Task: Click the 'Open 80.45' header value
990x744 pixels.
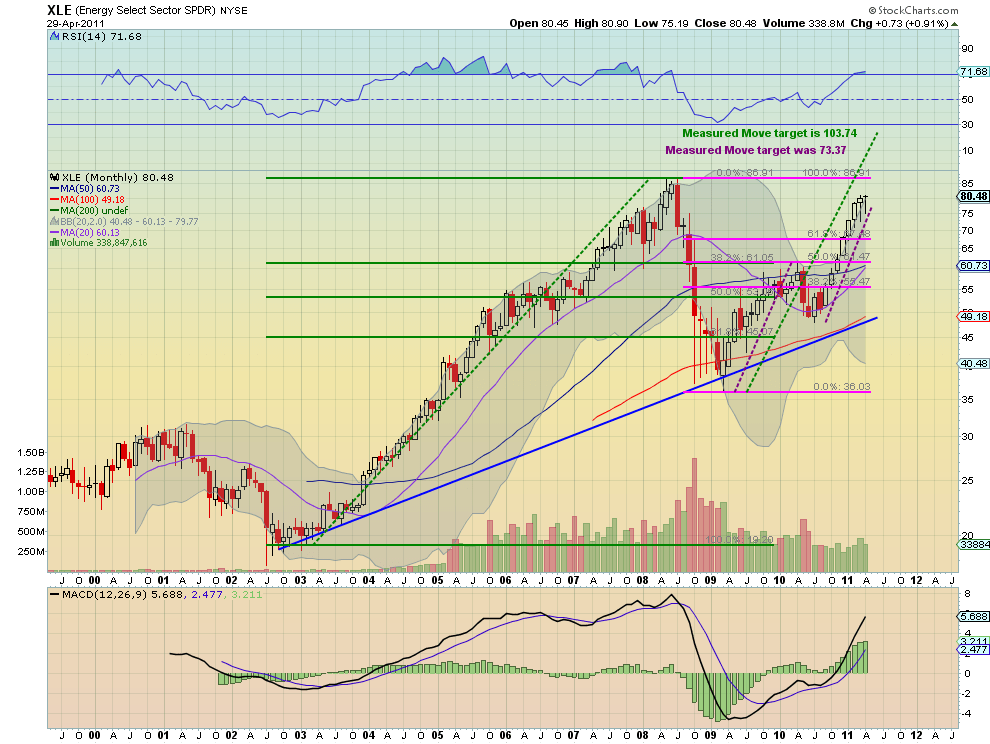Action: tap(539, 23)
